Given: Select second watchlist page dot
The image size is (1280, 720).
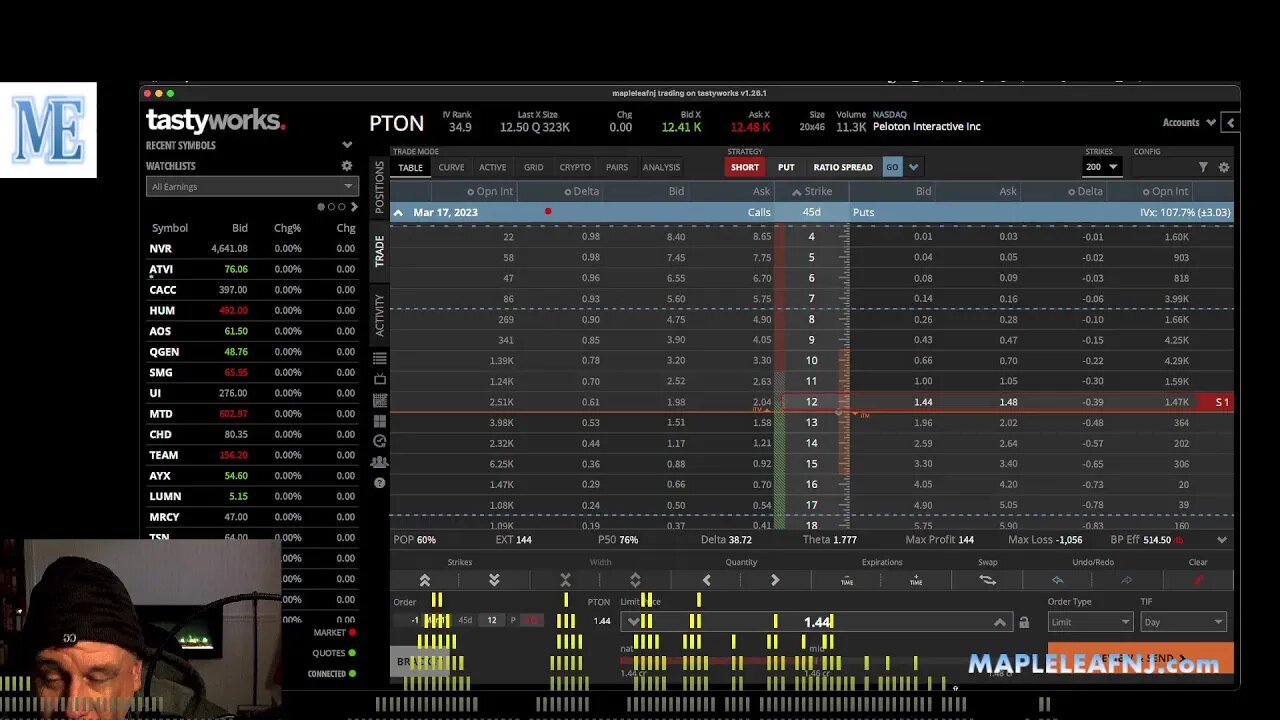Looking at the screenshot, I should point(331,207).
